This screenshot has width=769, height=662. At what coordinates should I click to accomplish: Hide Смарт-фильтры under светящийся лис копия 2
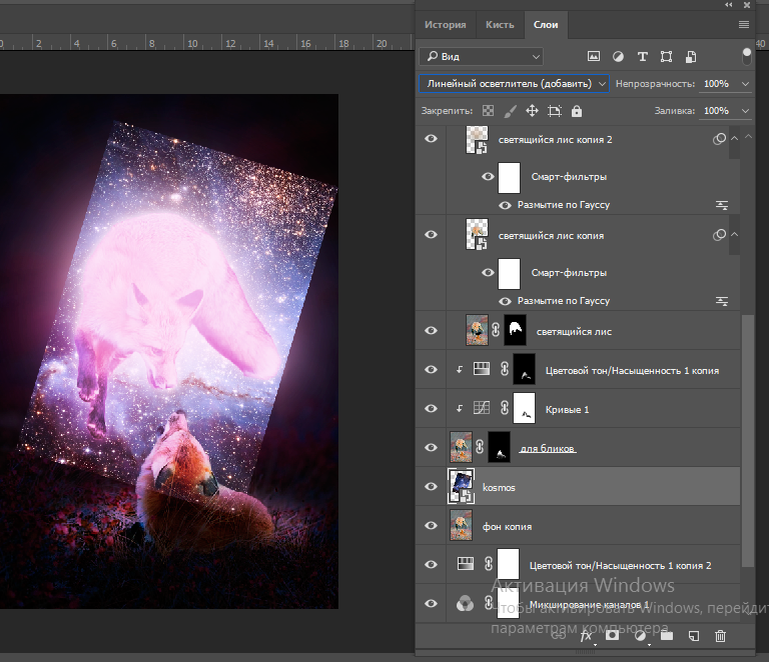click(x=487, y=177)
